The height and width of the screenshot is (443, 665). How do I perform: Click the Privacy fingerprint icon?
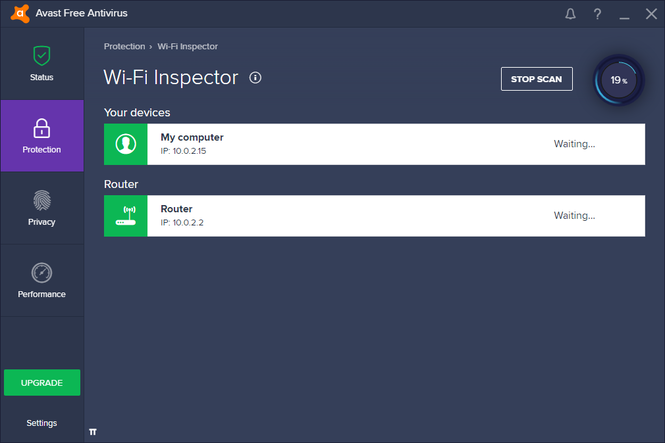click(42, 200)
